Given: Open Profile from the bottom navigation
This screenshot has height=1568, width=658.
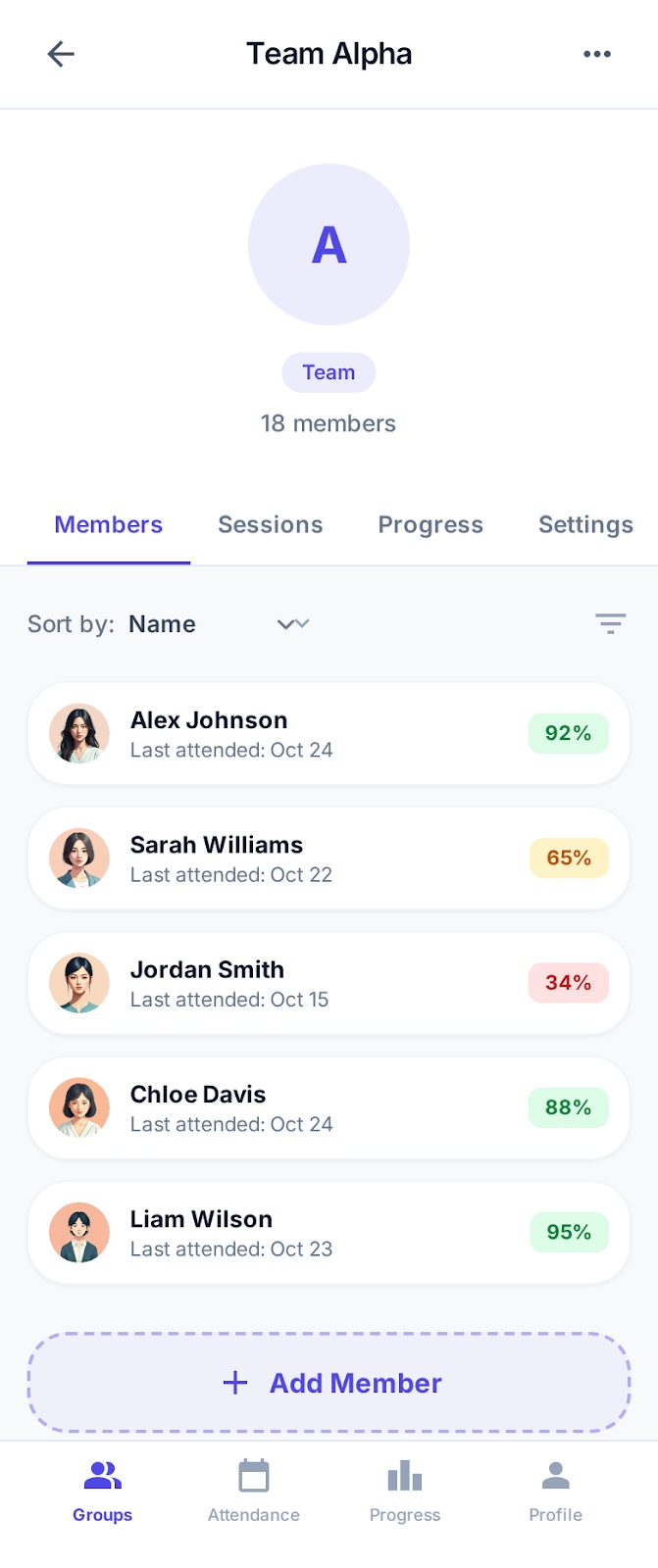Looking at the screenshot, I should pos(555,1473).
